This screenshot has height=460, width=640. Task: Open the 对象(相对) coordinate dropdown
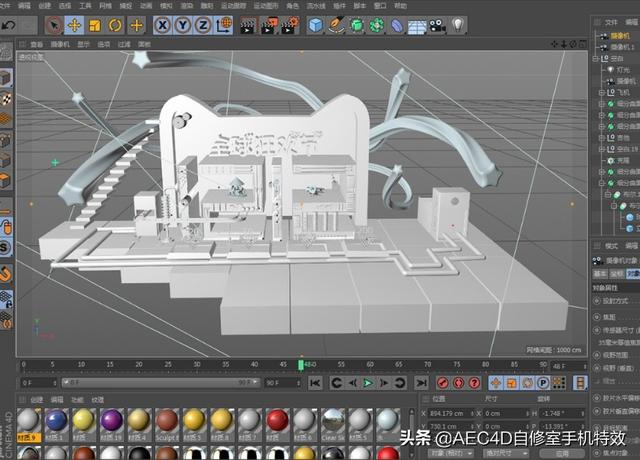451,453
